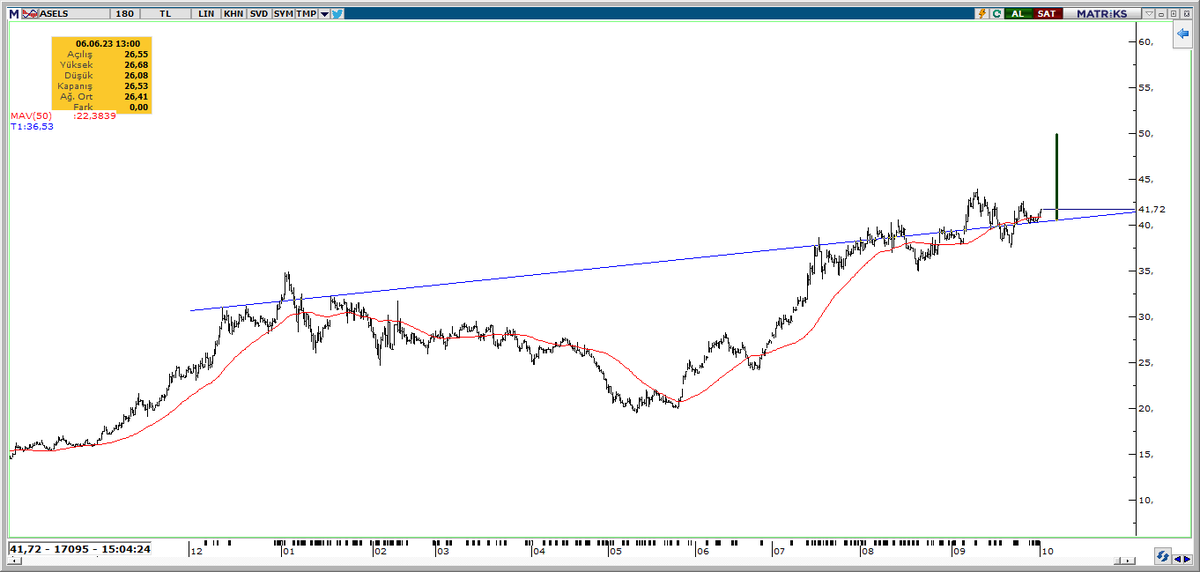Open the MATRIKS menu button
The image size is (1200, 572).
(x=1102, y=14)
